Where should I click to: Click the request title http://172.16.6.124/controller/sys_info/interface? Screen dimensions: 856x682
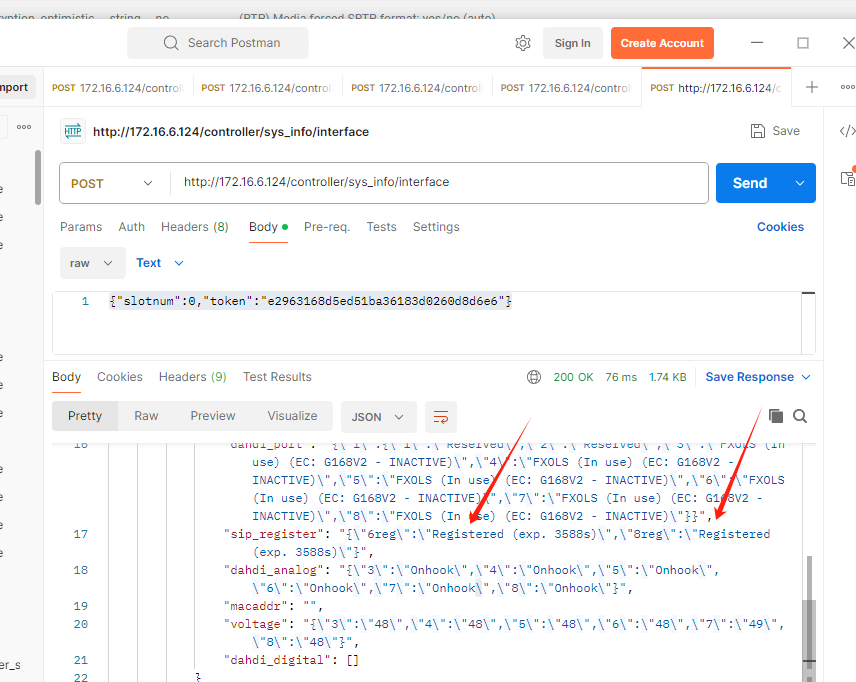click(x=231, y=132)
